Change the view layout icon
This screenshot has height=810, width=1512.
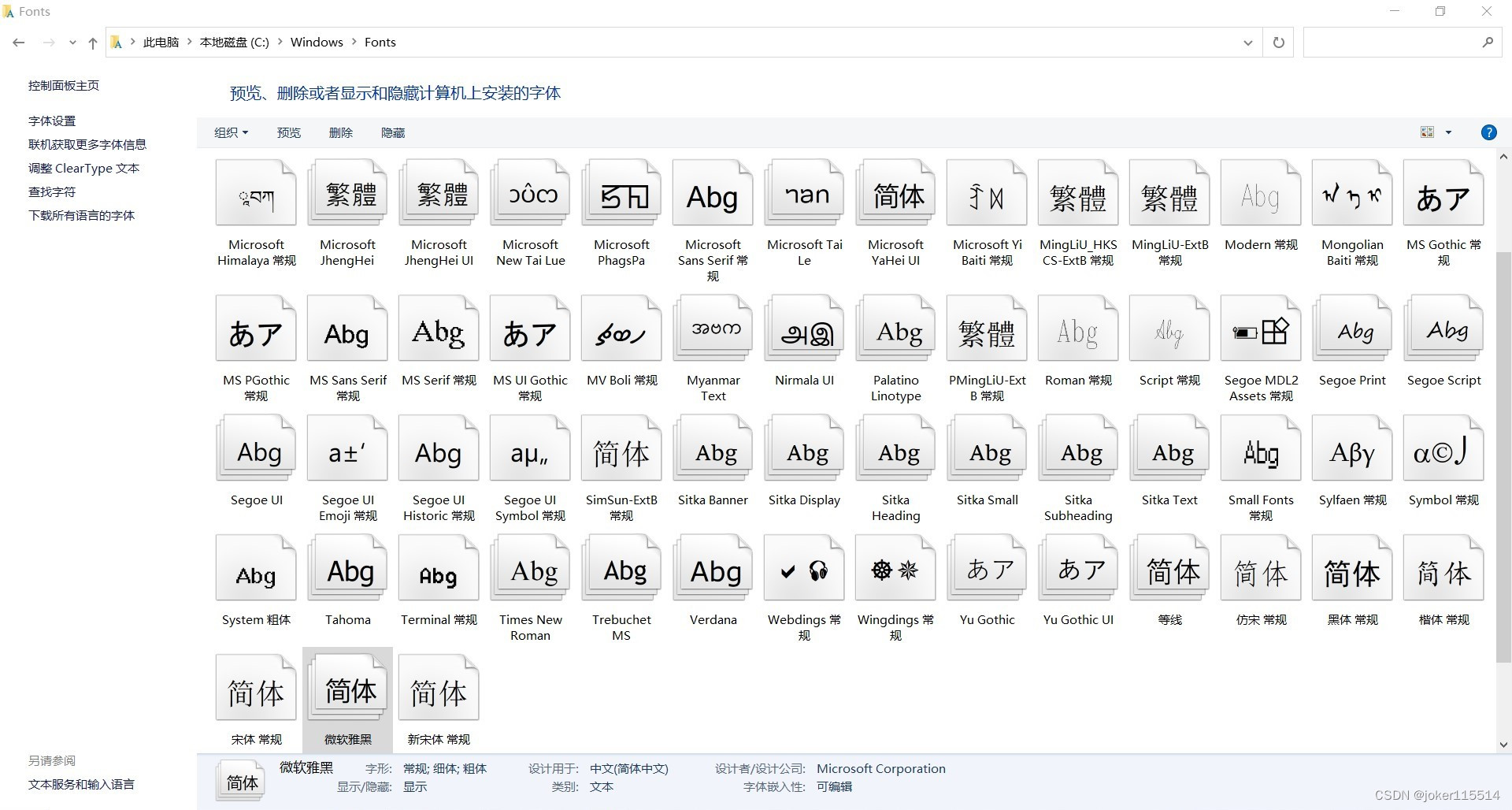pyautogui.click(x=1427, y=132)
